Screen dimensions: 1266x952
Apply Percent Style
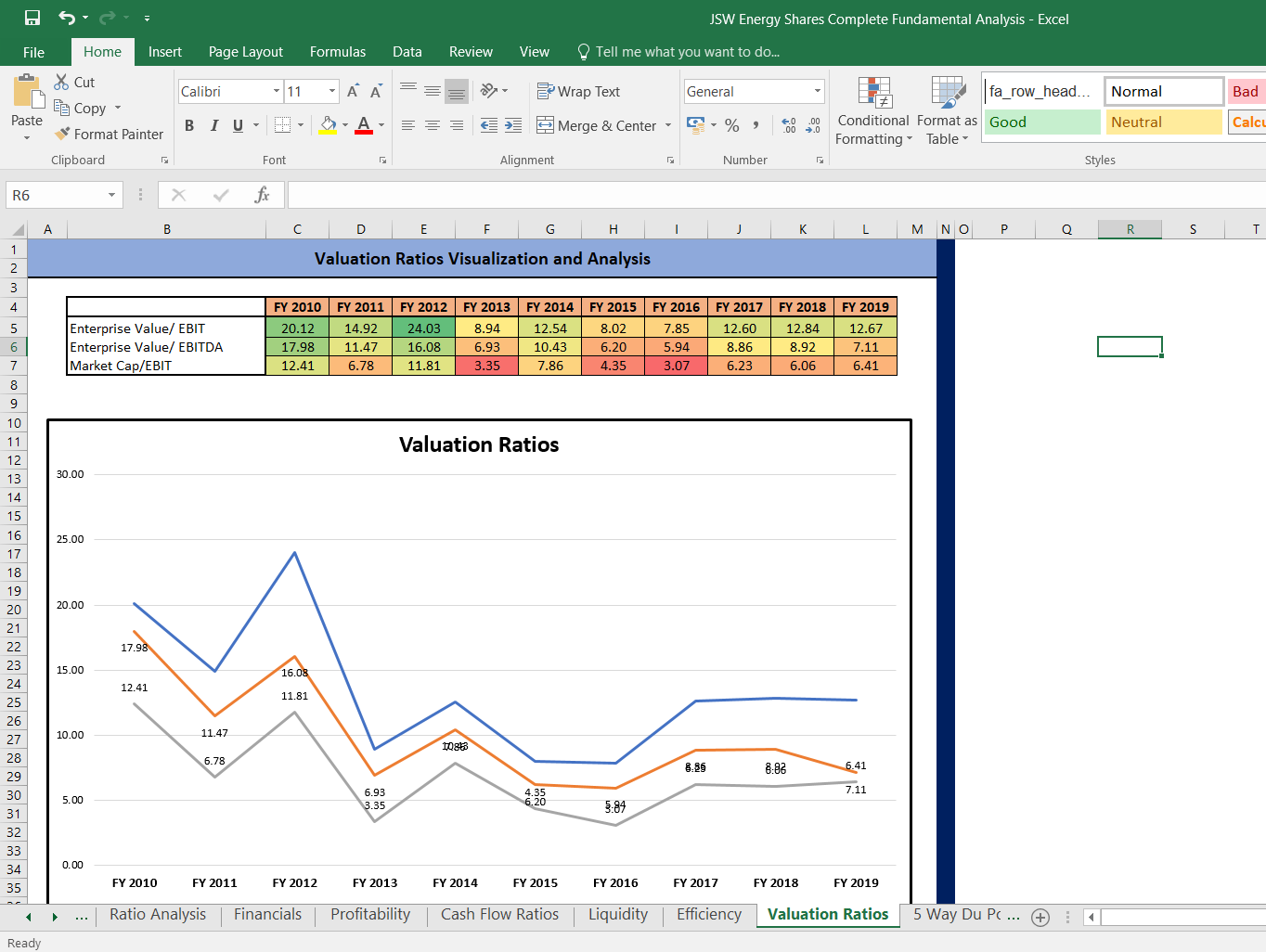pos(732,125)
